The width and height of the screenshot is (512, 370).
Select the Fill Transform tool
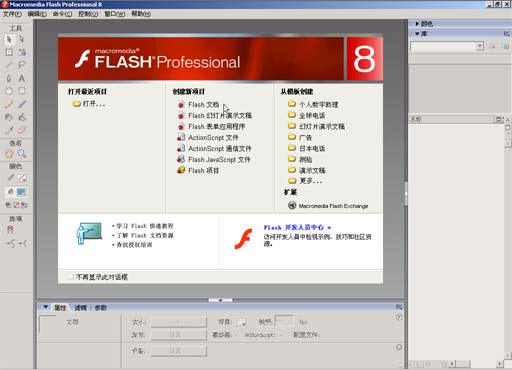[22, 52]
